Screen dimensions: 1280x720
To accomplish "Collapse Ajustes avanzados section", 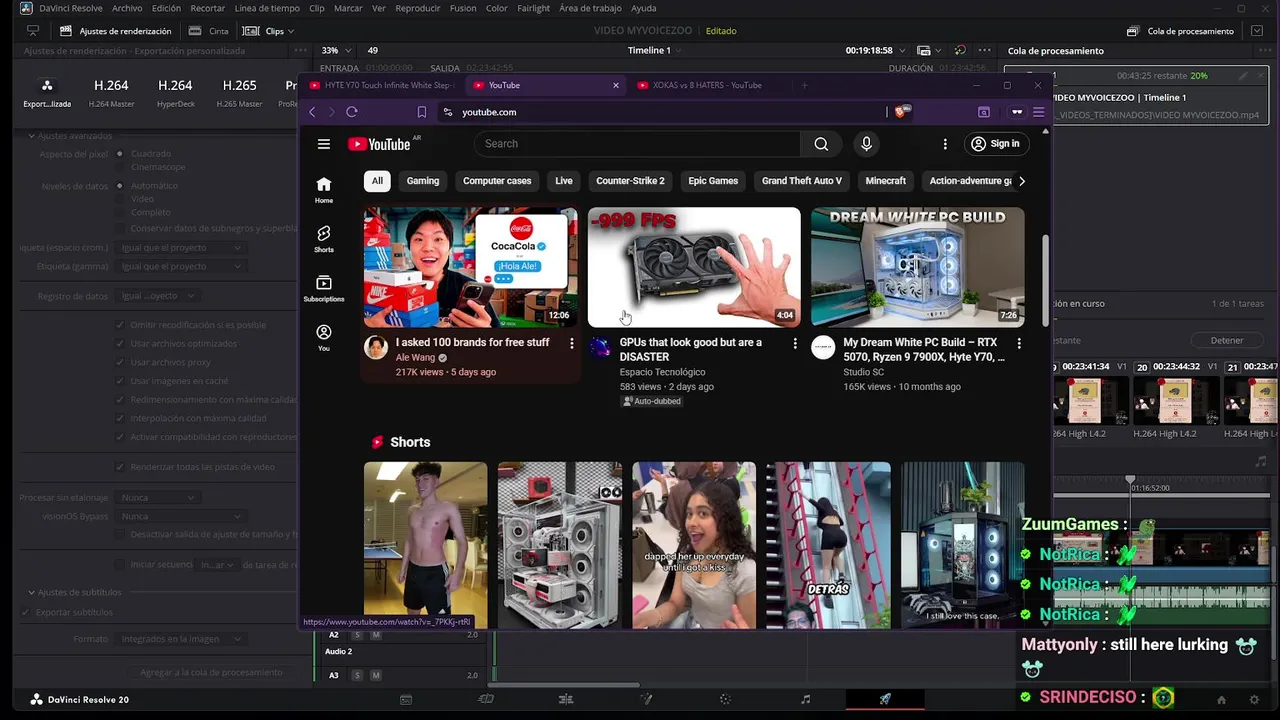I will (31, 135).
